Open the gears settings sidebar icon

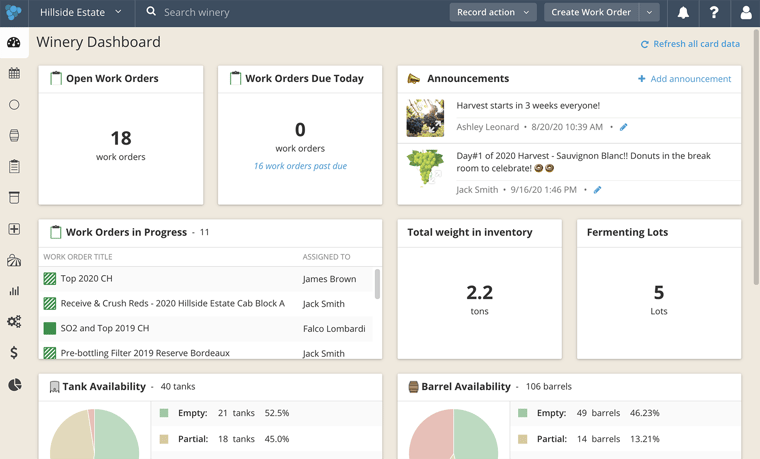[x=14, y=321]
